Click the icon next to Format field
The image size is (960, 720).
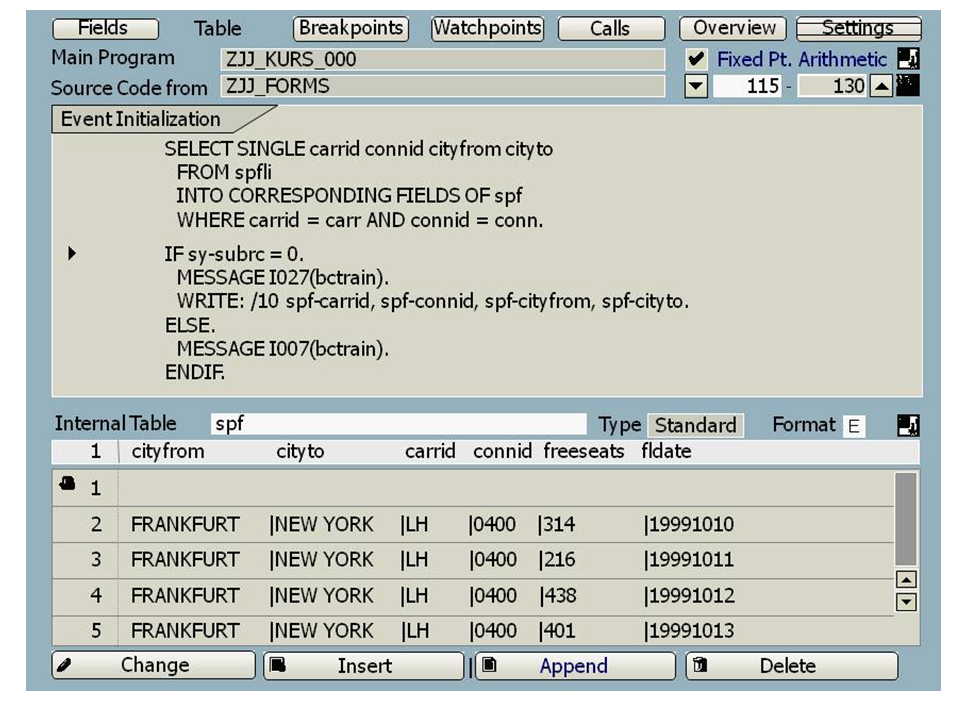point(907,426)
